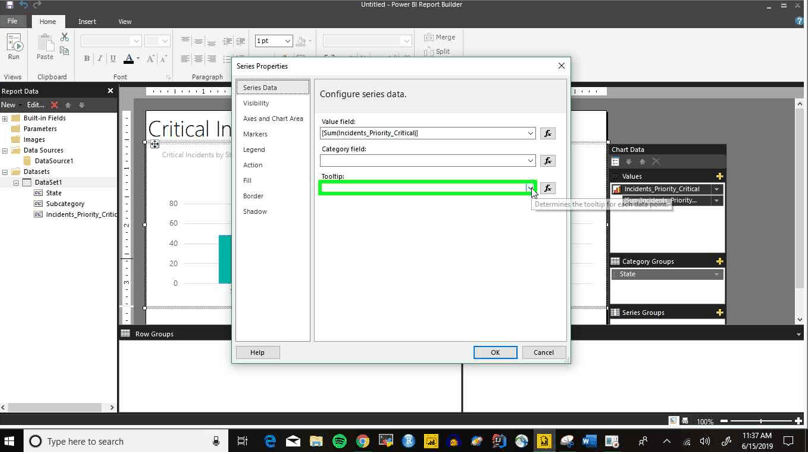Image resolution: width=808 pixels, height=454 pixels.
Task: Click the Split cells option
Action: 437,52
